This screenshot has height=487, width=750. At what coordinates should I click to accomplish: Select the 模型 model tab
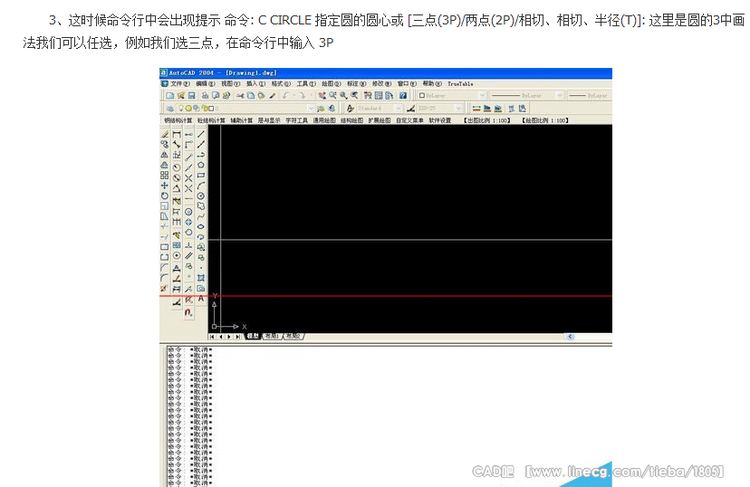pos(253,336)
